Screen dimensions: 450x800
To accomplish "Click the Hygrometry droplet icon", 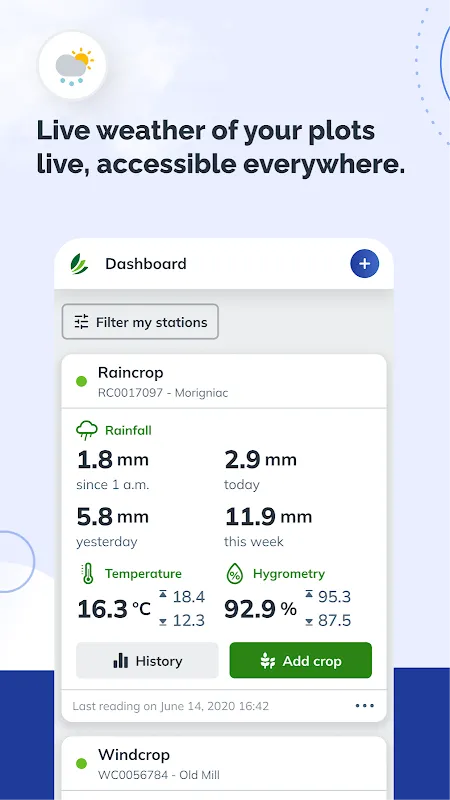I will point(235,573).
